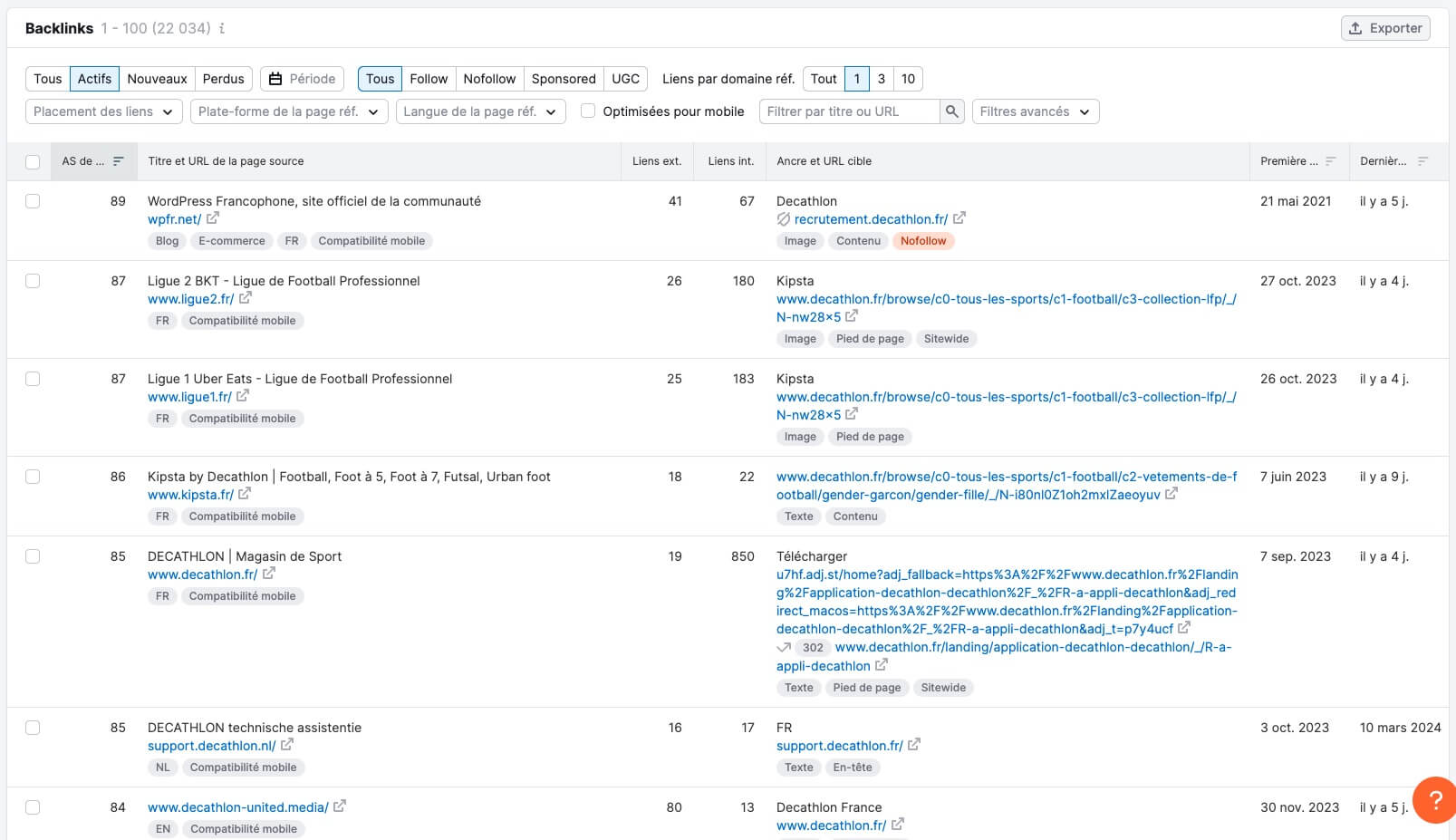
Task: Click the search magnifier icon in filter field
Action: (x=952, y=111)
